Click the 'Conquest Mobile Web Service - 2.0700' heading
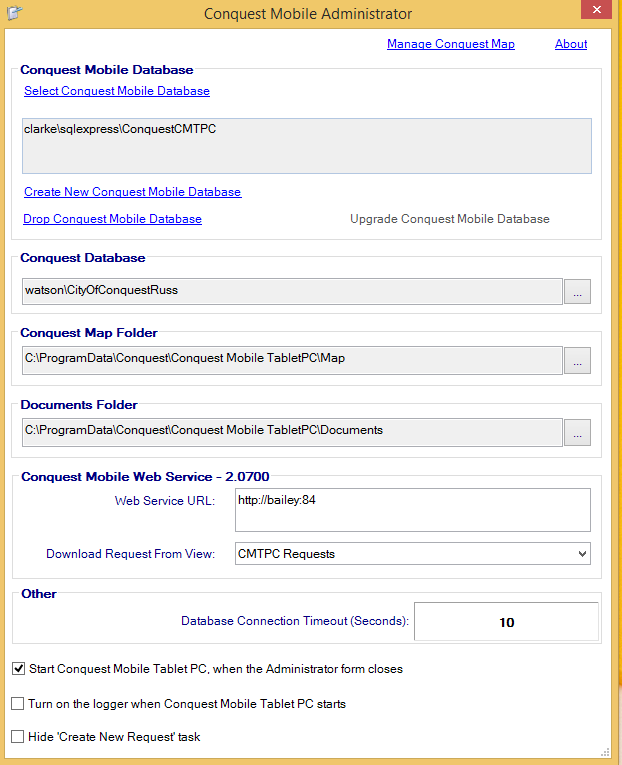622x765 pixels. (x=145, y=477)
